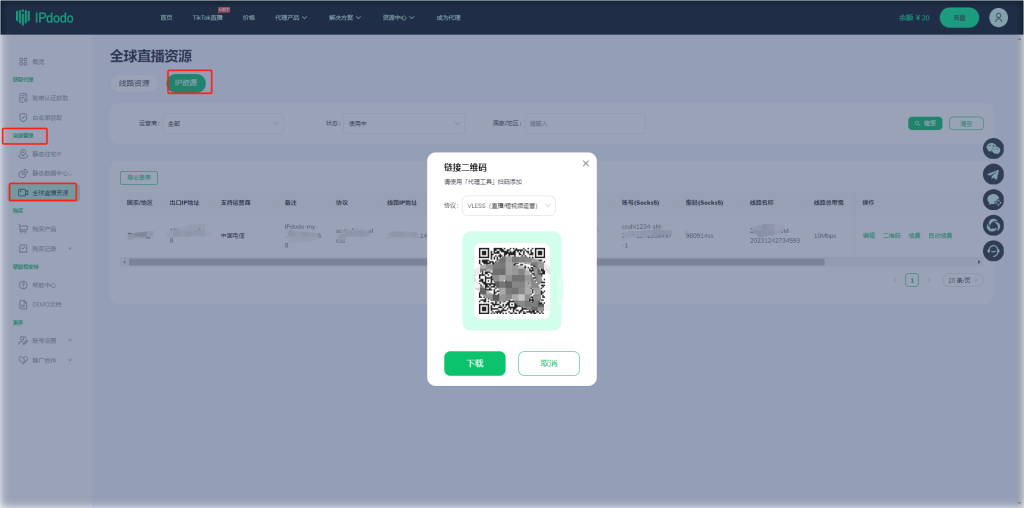Click the WeChat contact floating icon
1024x508 pixels.
click(993, 148)
